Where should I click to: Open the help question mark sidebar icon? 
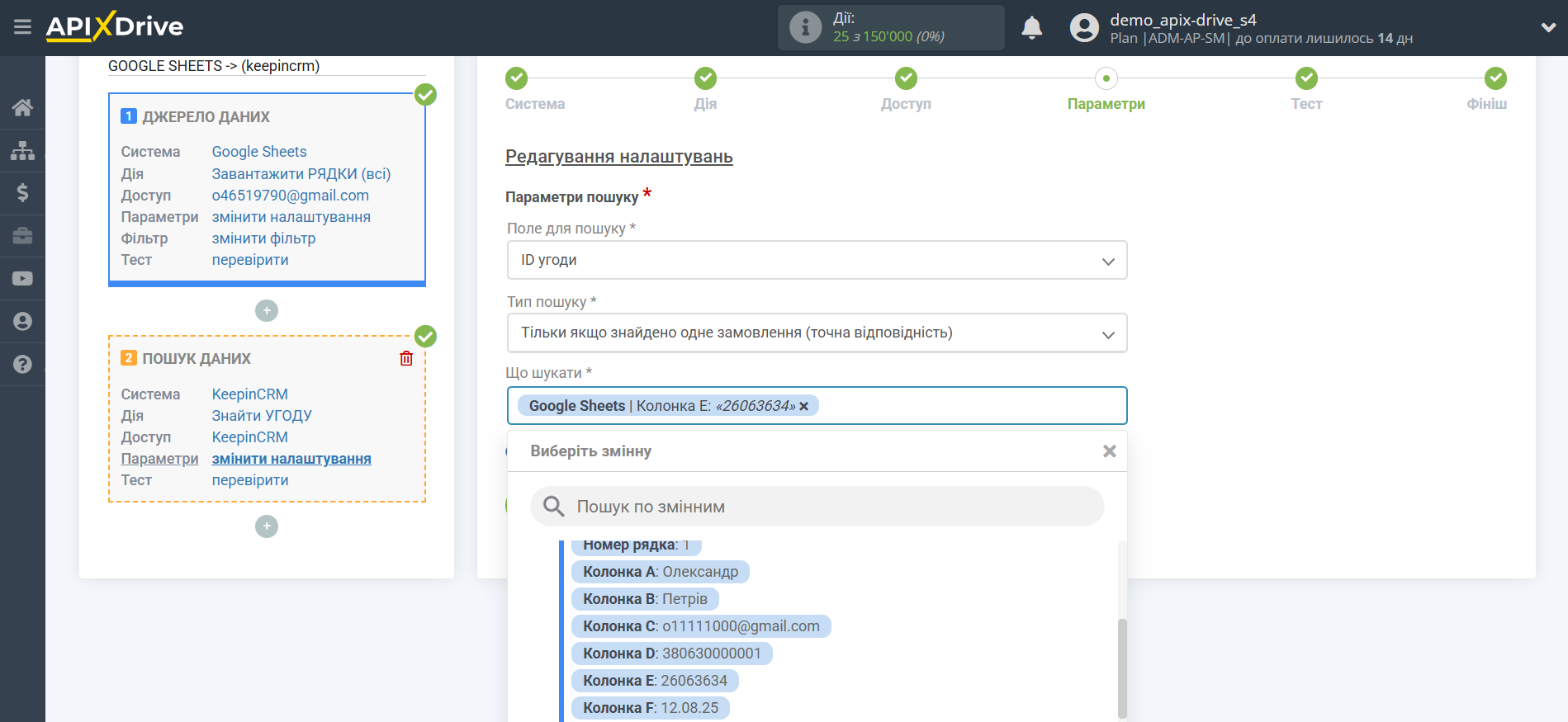(x=22, y=364)
